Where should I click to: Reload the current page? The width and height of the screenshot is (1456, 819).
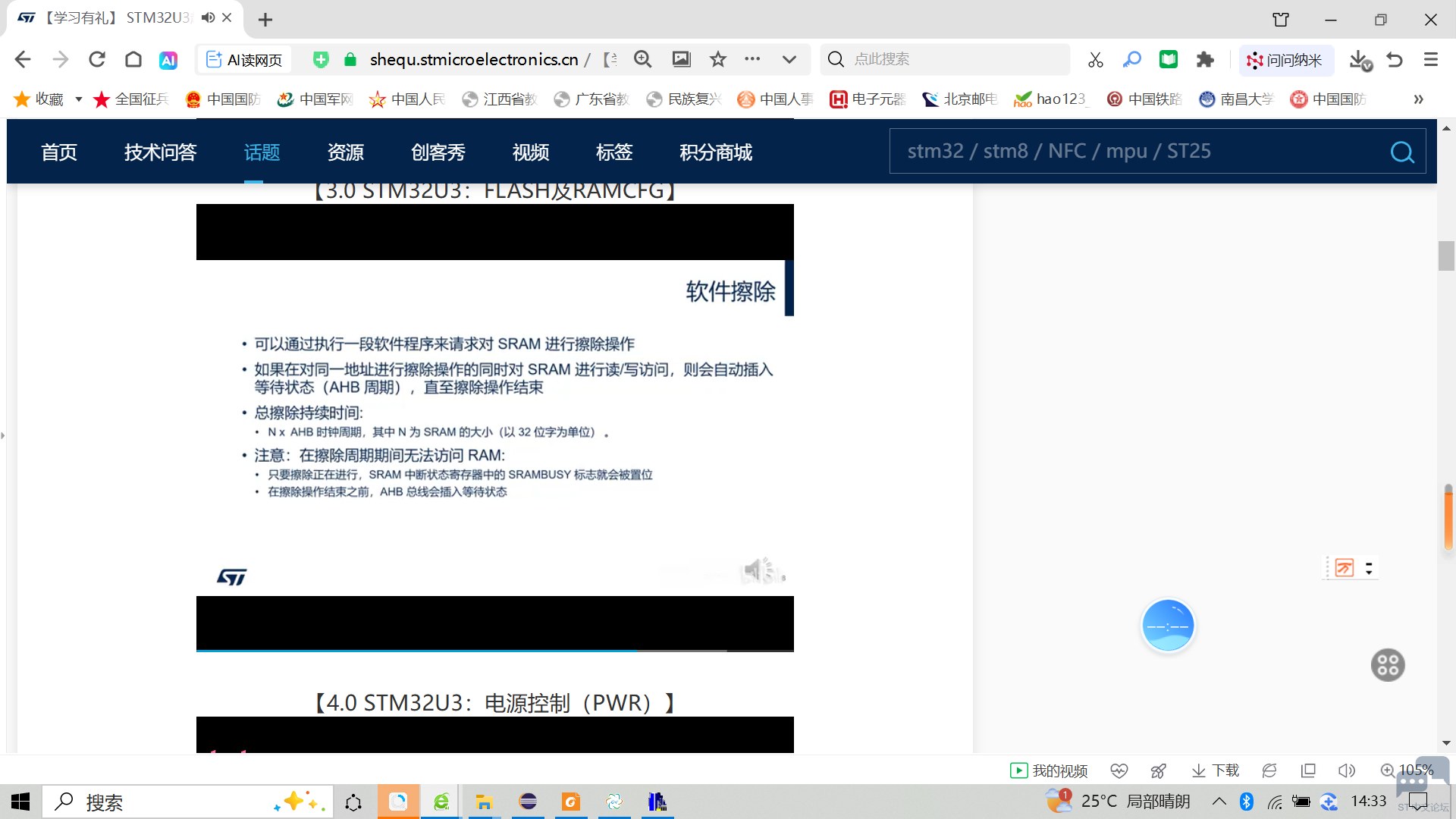point(97,59)
